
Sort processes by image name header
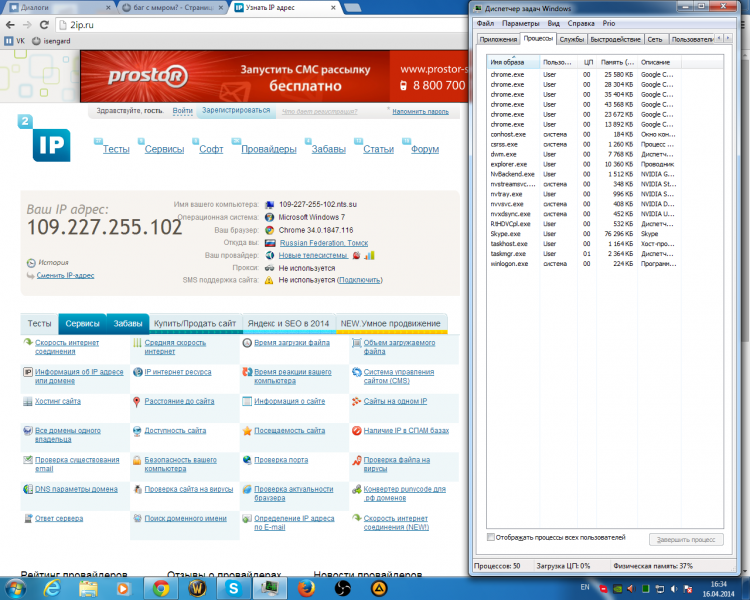(513, 62)
